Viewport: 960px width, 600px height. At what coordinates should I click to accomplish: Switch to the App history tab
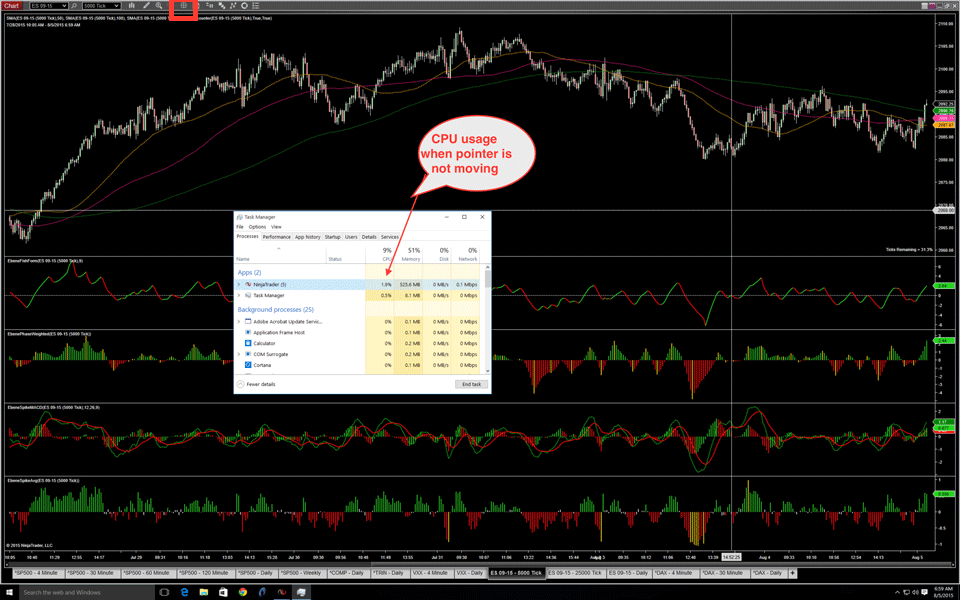[x=307, y=237]
